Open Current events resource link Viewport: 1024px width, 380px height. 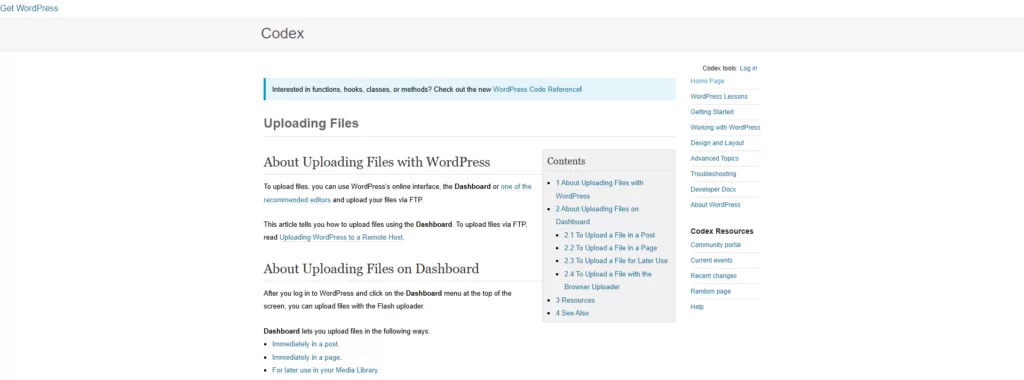711,261
